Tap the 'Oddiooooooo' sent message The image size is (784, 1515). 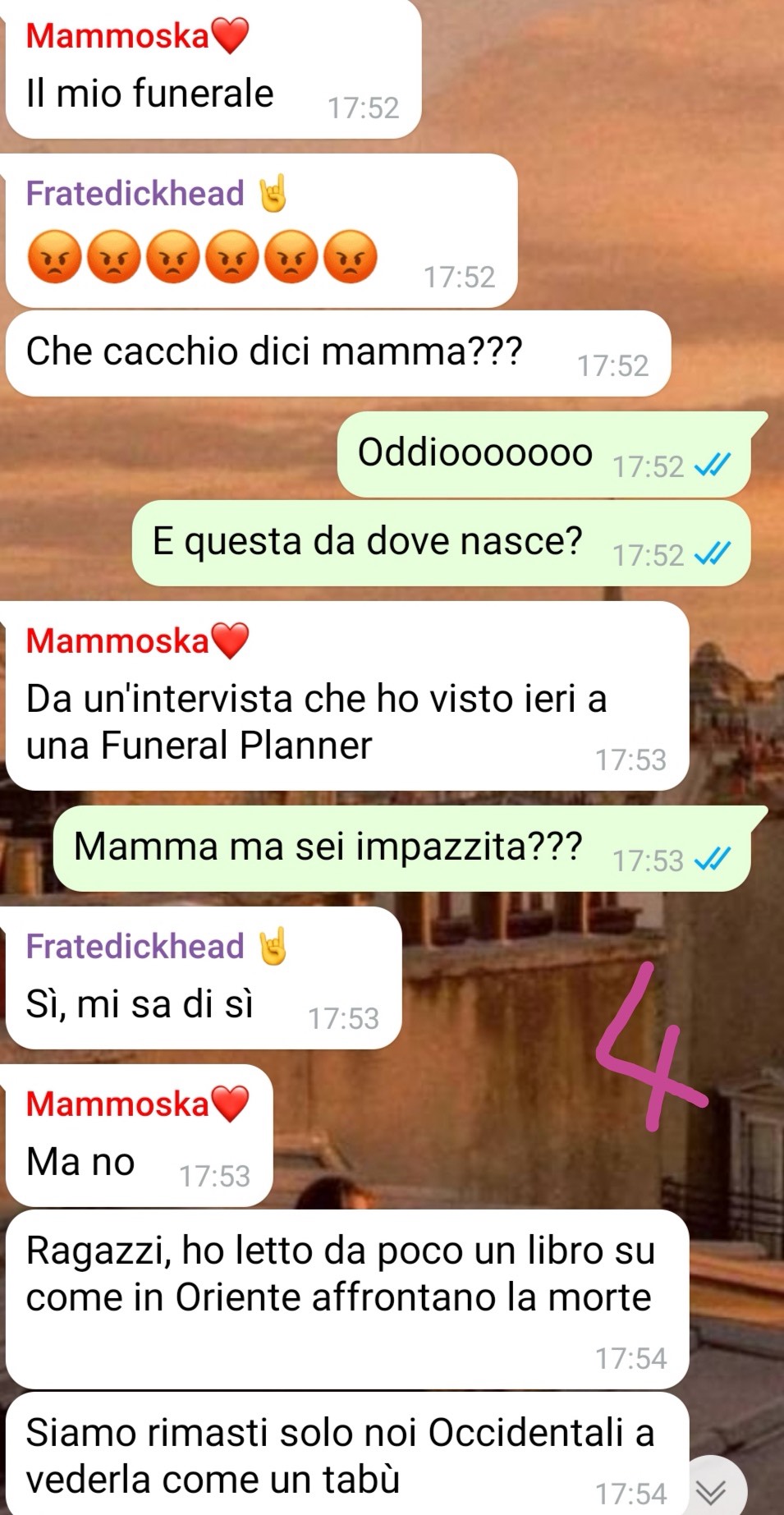click(544, 454)
